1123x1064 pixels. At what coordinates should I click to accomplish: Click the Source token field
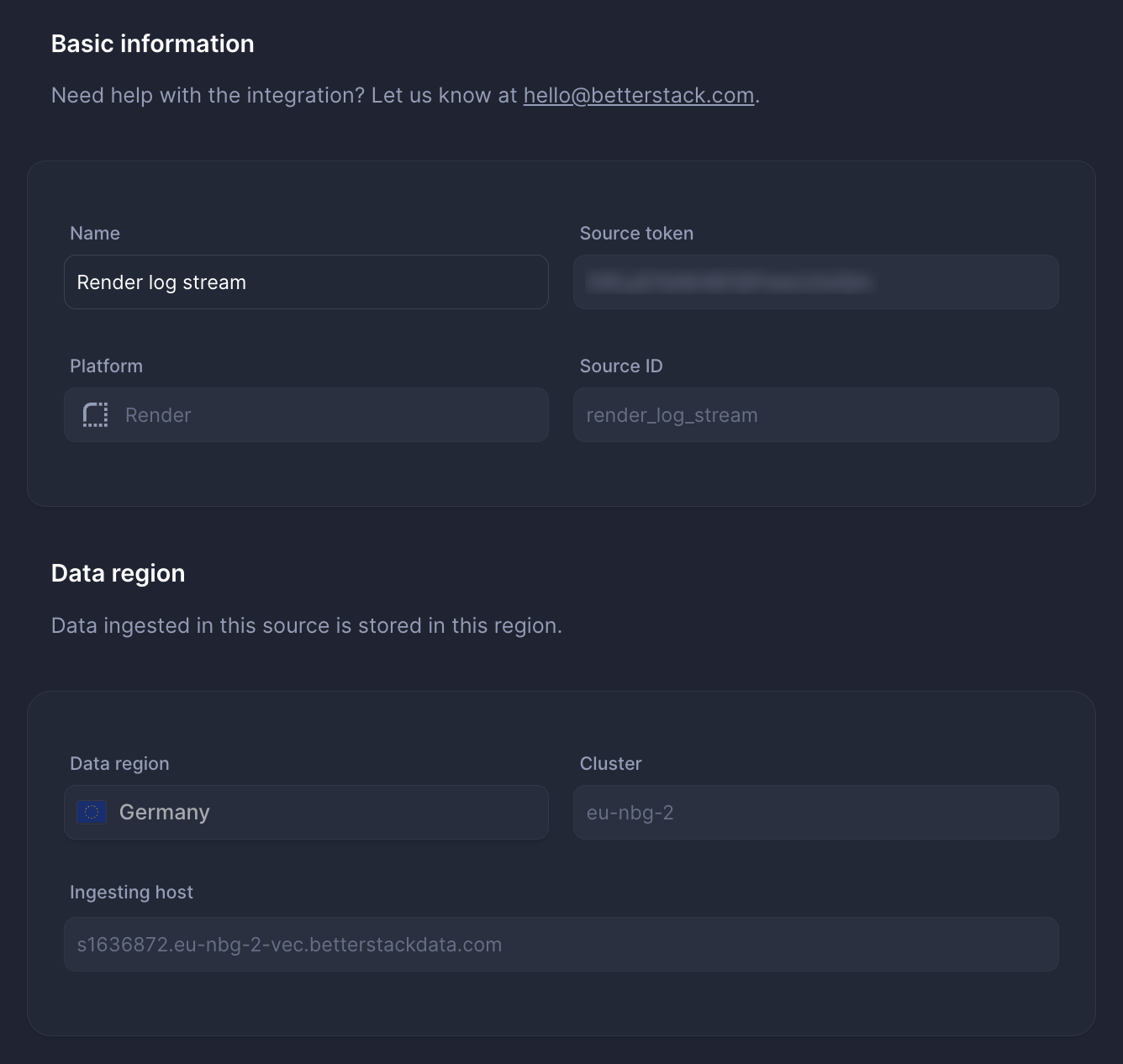pos(815,282)
